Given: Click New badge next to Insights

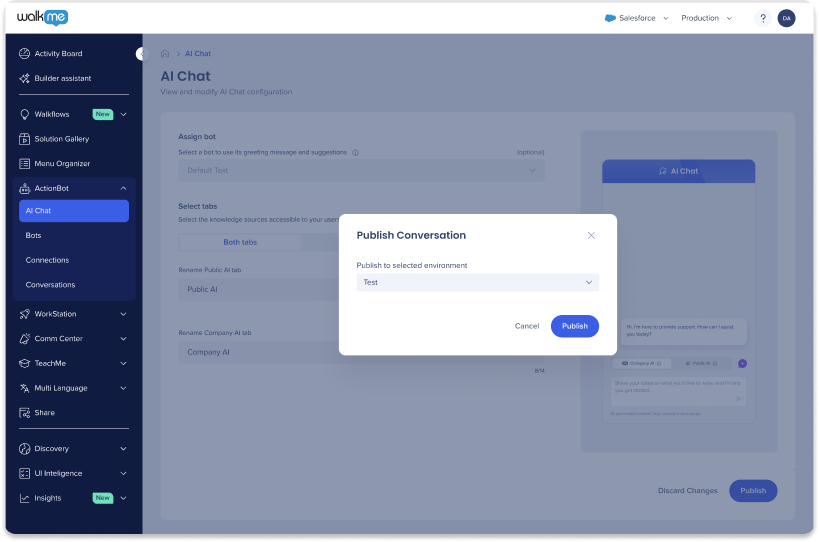Looking at the screenshot, I should pos(103,498).
